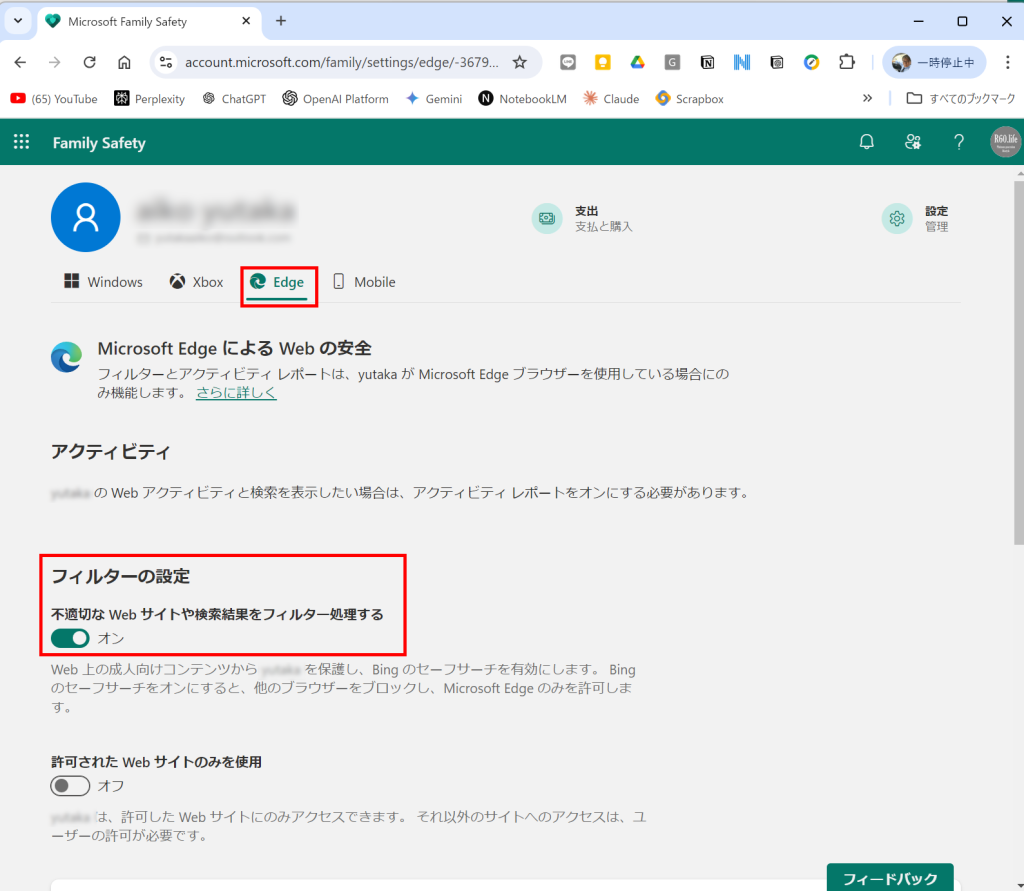1024x891 pixels.
Task: Select the Mobile tab
Action: (364, 282)
